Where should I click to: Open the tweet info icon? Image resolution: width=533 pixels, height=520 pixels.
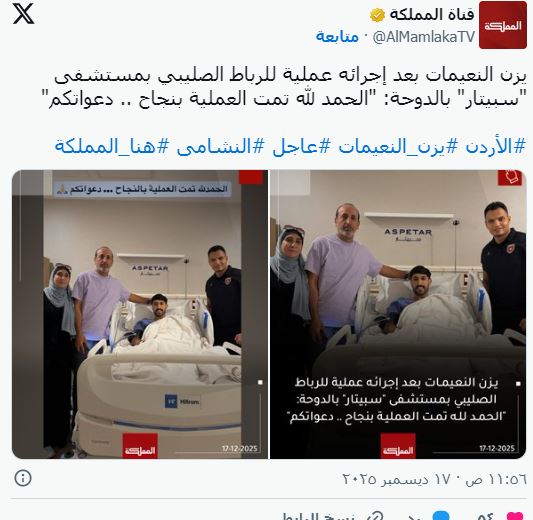click(23, 478)
